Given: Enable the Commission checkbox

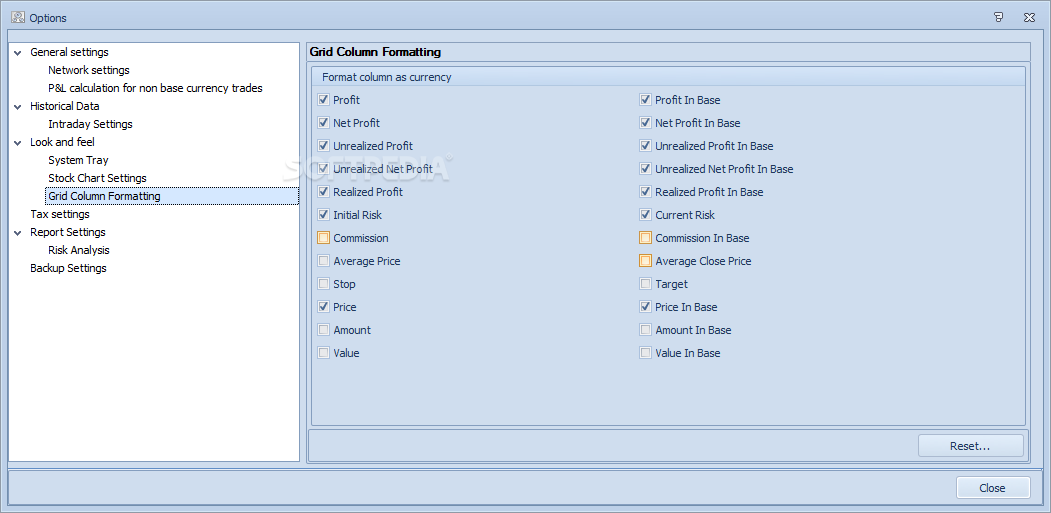Looking at the screenshot, I should 324,238.
